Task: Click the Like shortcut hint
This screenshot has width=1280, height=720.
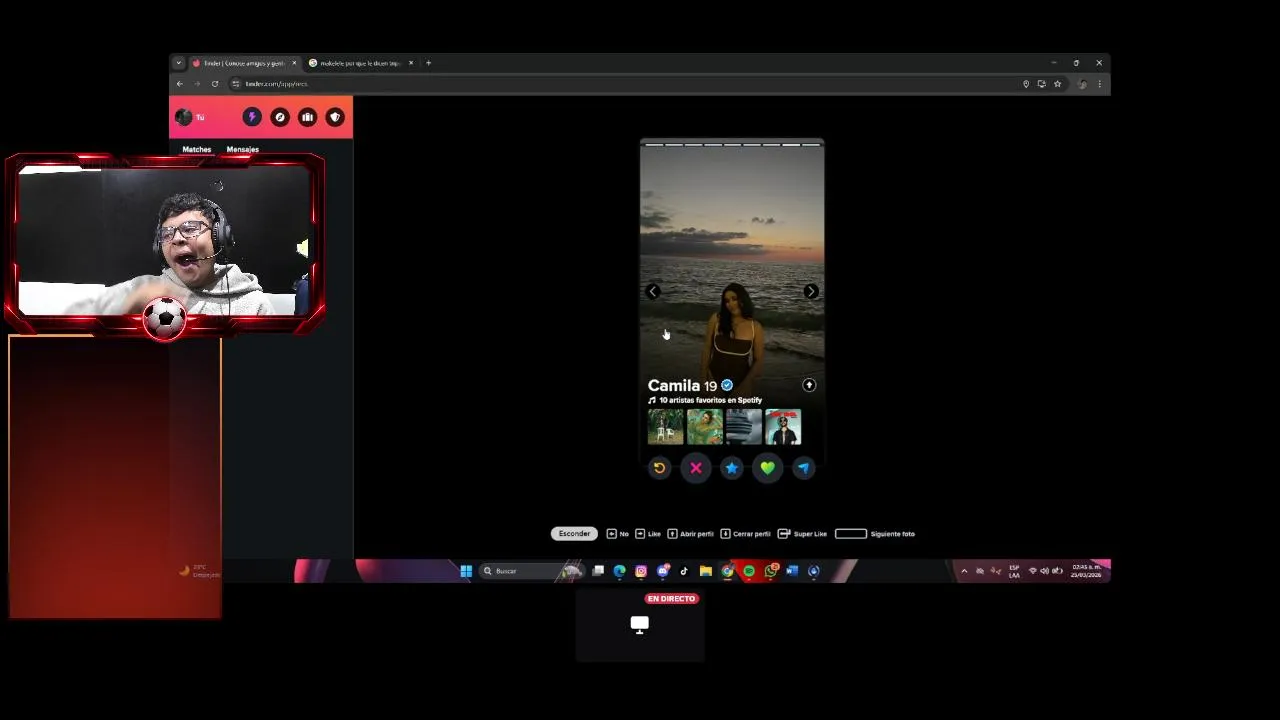Action: (648, 534)
